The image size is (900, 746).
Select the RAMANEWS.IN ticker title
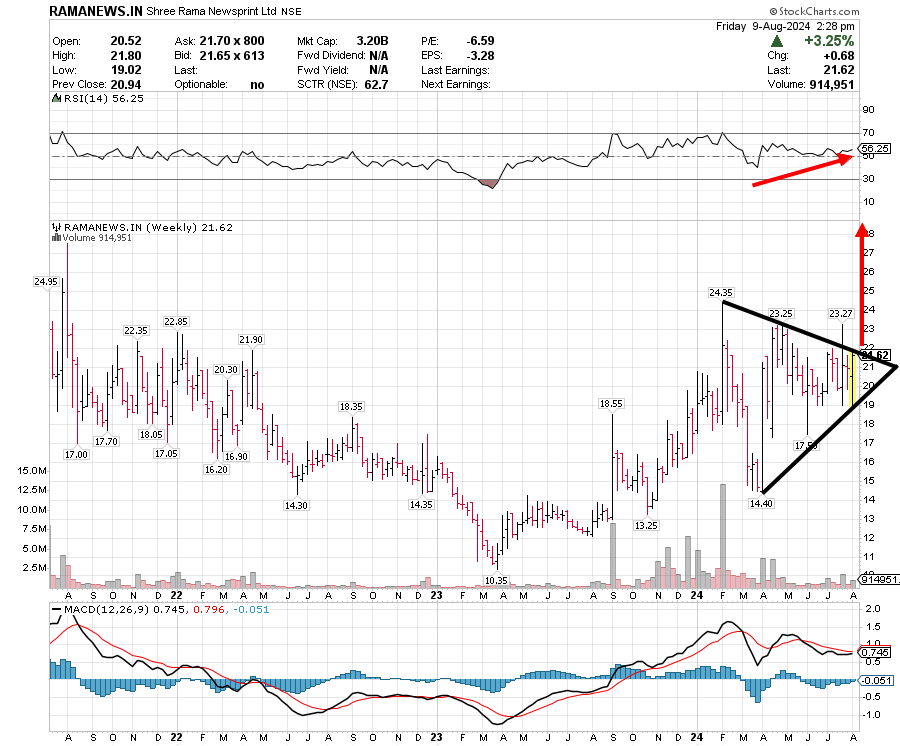(96, 11)
